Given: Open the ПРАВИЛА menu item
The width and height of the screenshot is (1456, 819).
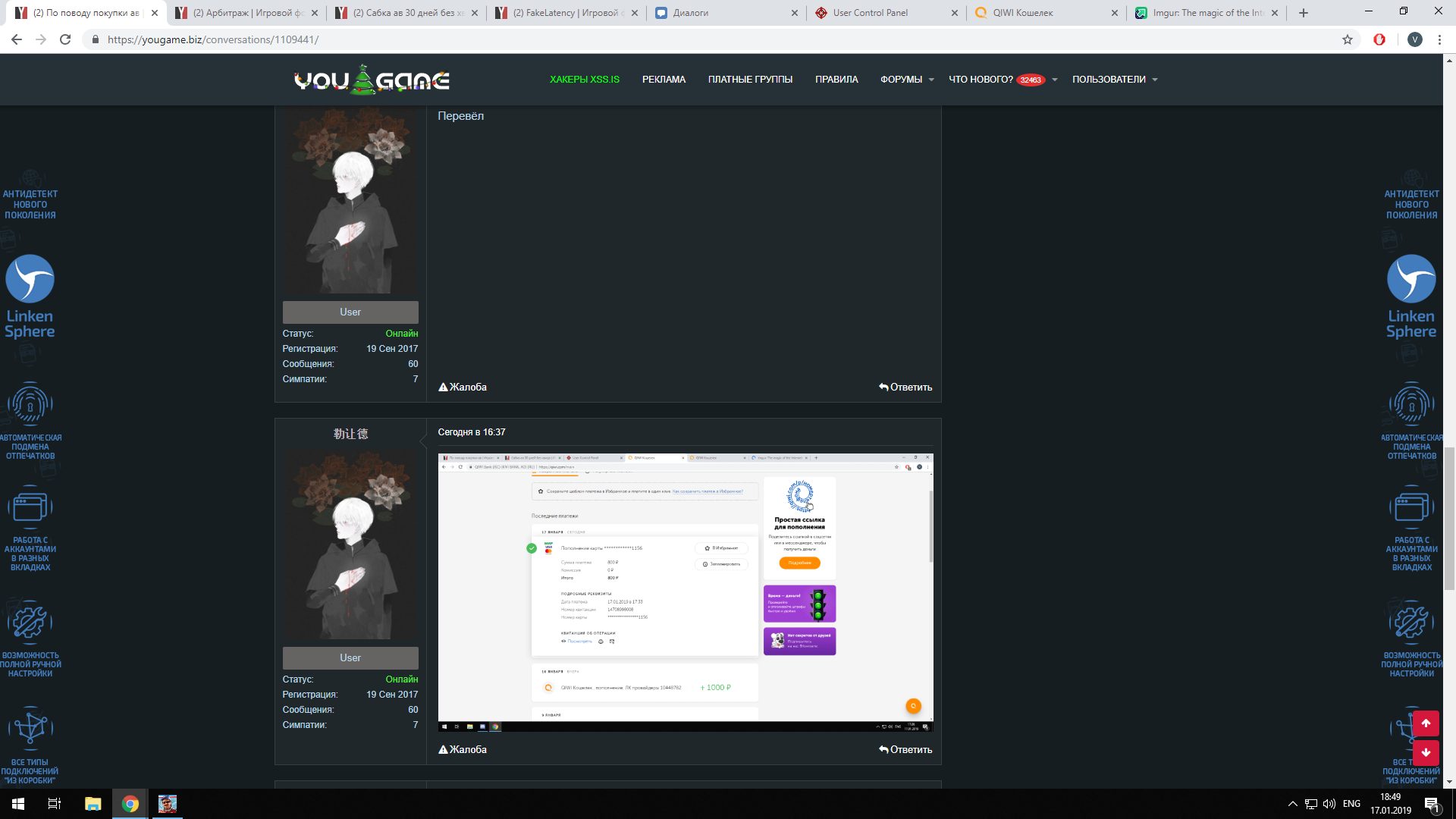Looking at the screenshot, I should 836,80.
